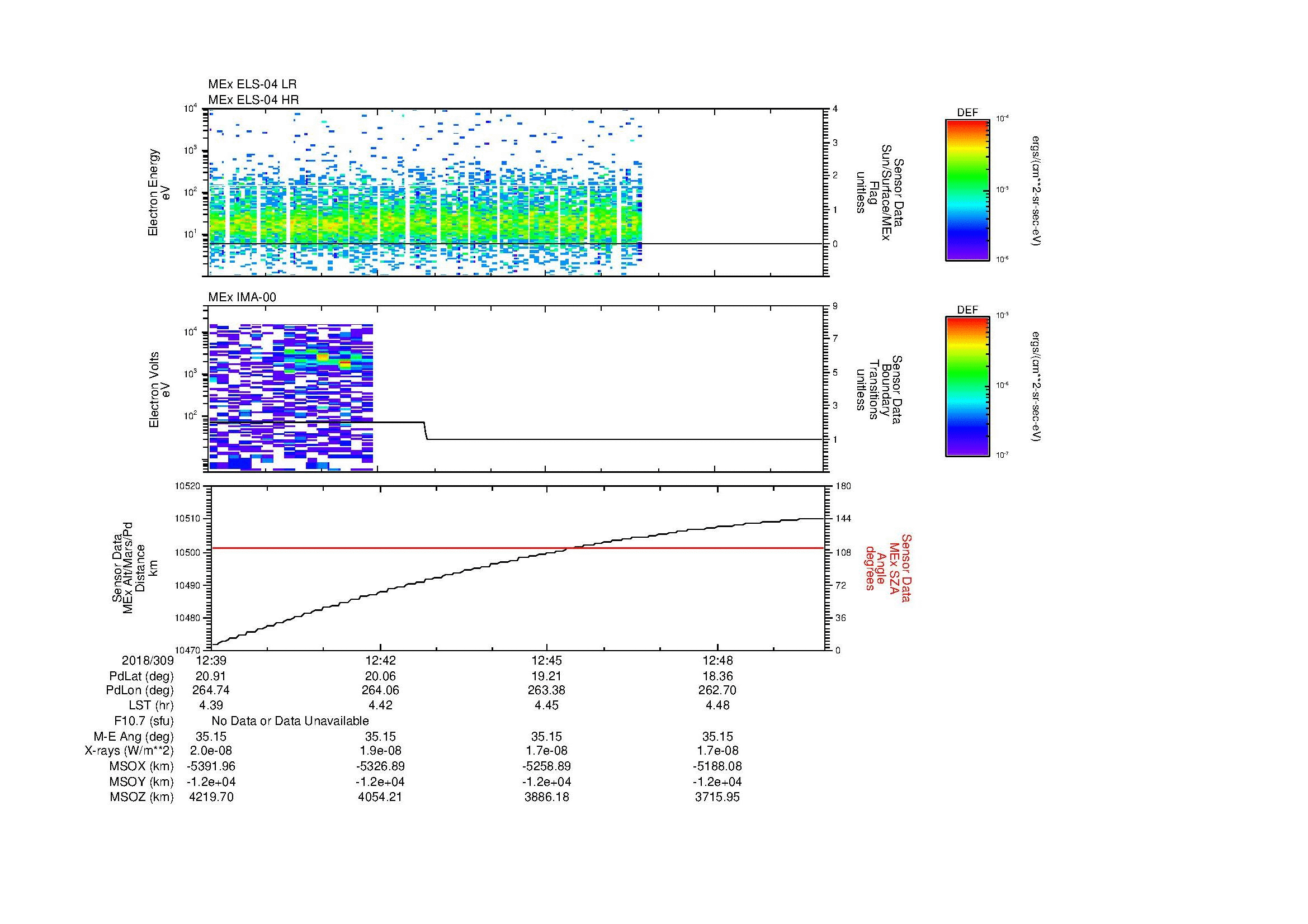Click altitude axis tick '10520'
1308x924 pixels.
(188, 486)
